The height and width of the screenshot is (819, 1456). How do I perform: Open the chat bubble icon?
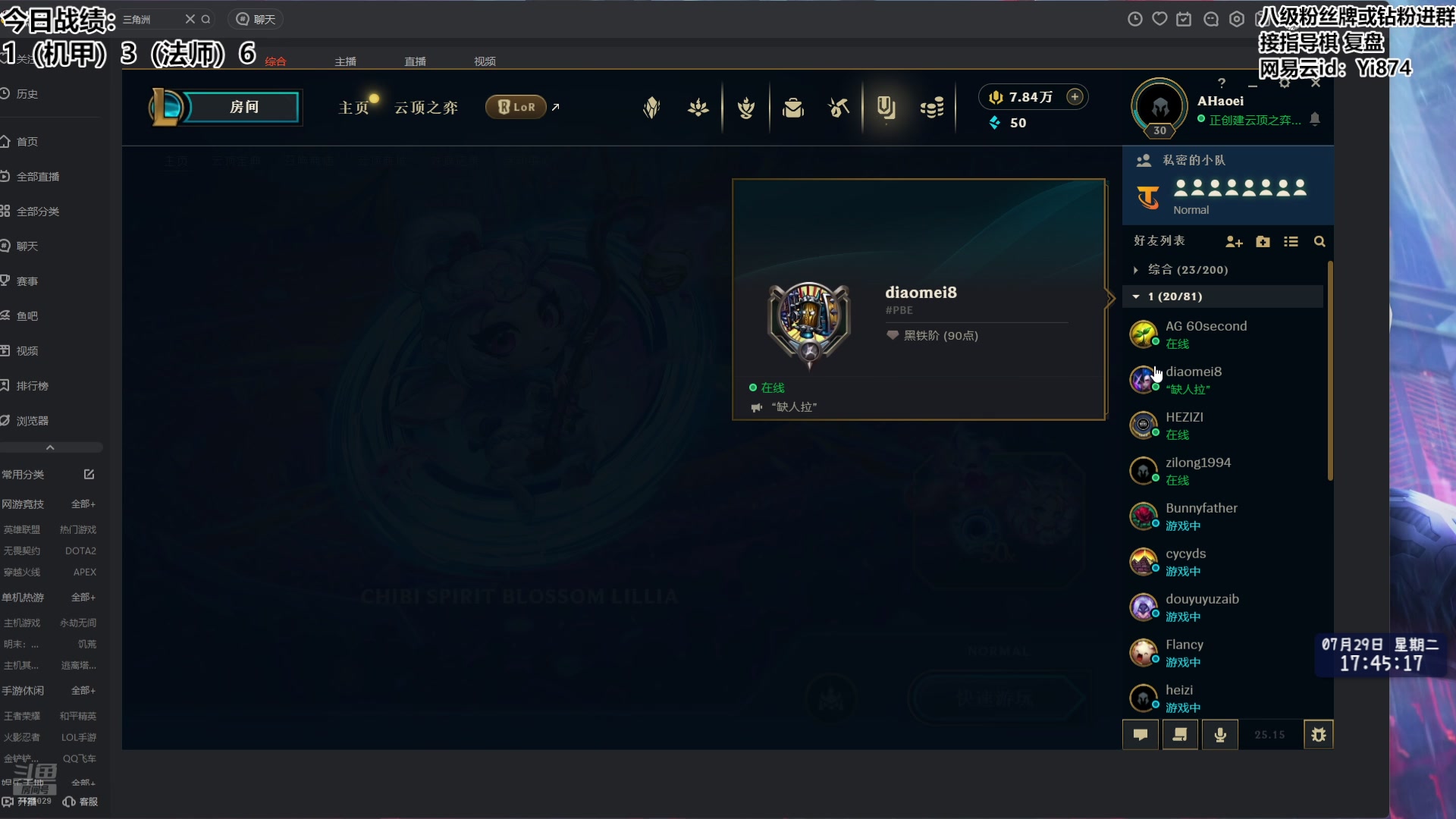[x=1141, y=734]
